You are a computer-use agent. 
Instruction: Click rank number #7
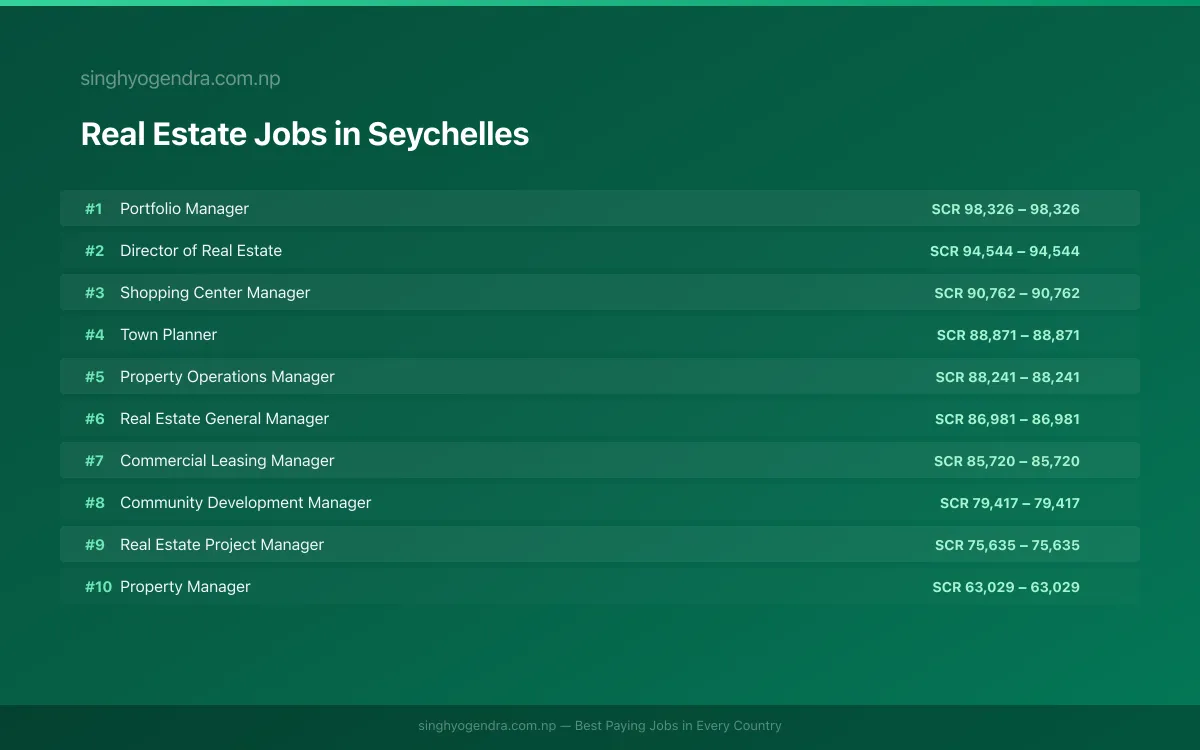point(94,461)
